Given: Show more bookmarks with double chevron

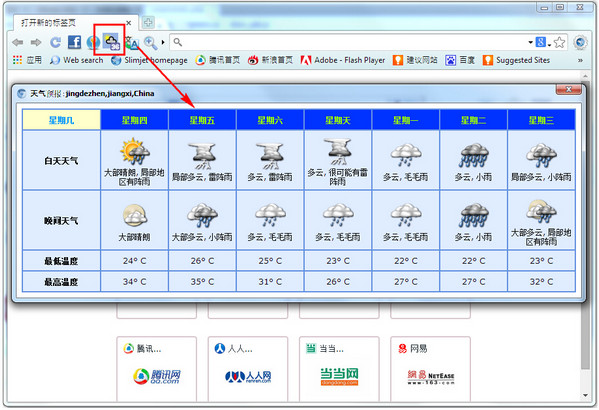Looking at the screenshot, I should (580, 60).
